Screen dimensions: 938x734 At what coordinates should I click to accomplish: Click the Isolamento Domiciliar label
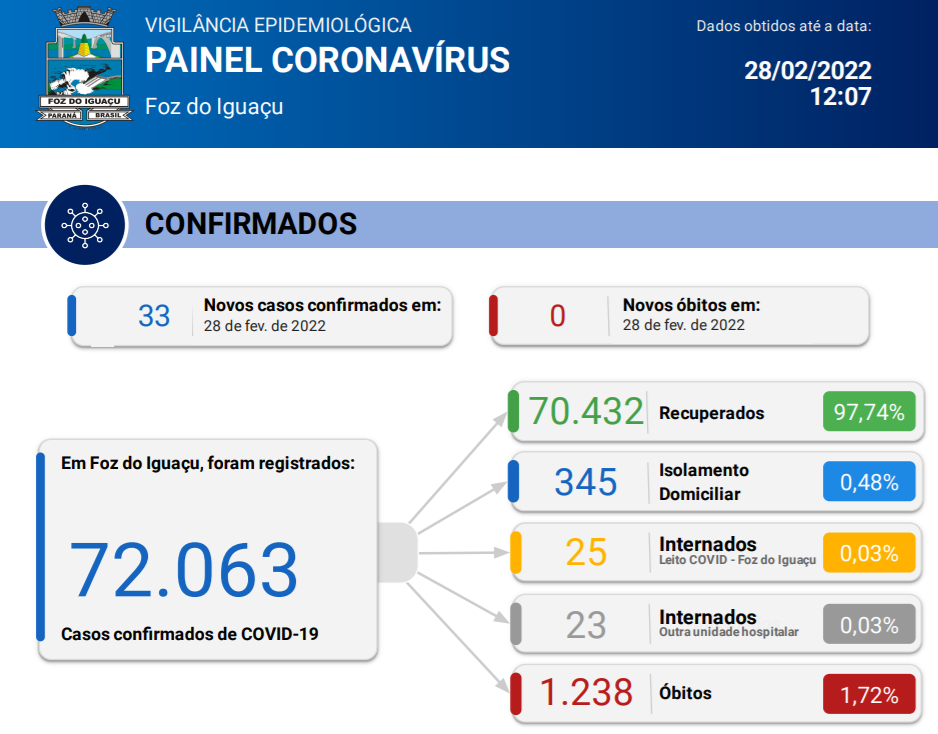point(704,482)
